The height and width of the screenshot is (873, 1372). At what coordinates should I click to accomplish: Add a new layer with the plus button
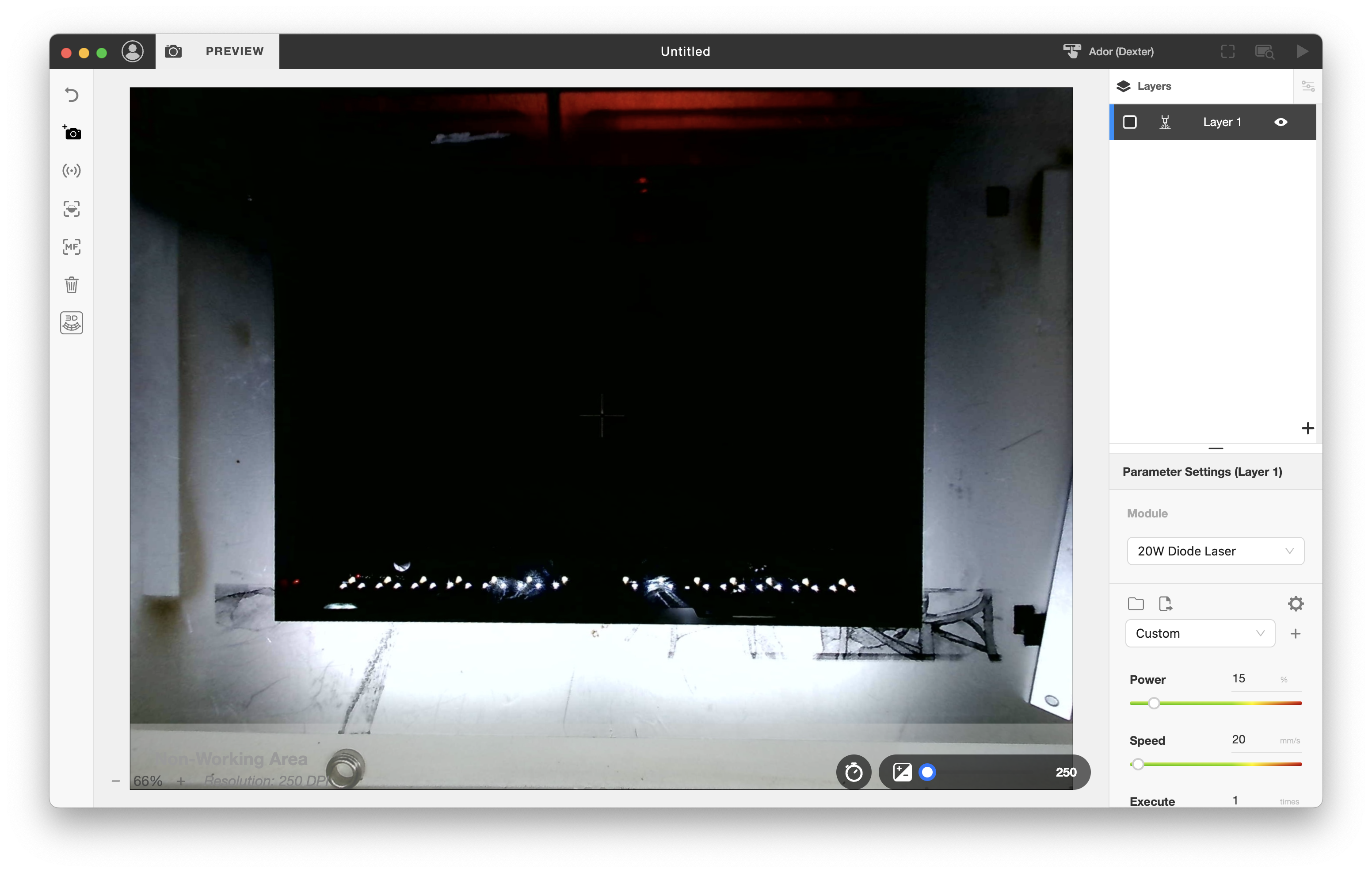1308,428
